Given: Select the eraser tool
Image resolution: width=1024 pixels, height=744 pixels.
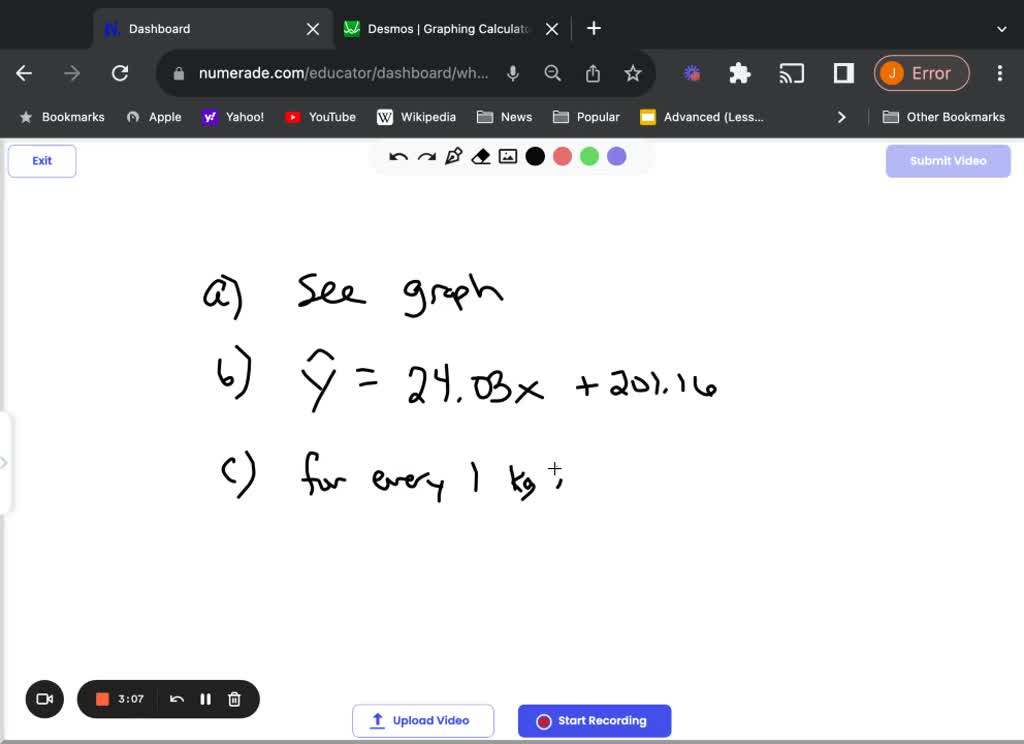Looking at the screenshot, I should coord(481,157).
